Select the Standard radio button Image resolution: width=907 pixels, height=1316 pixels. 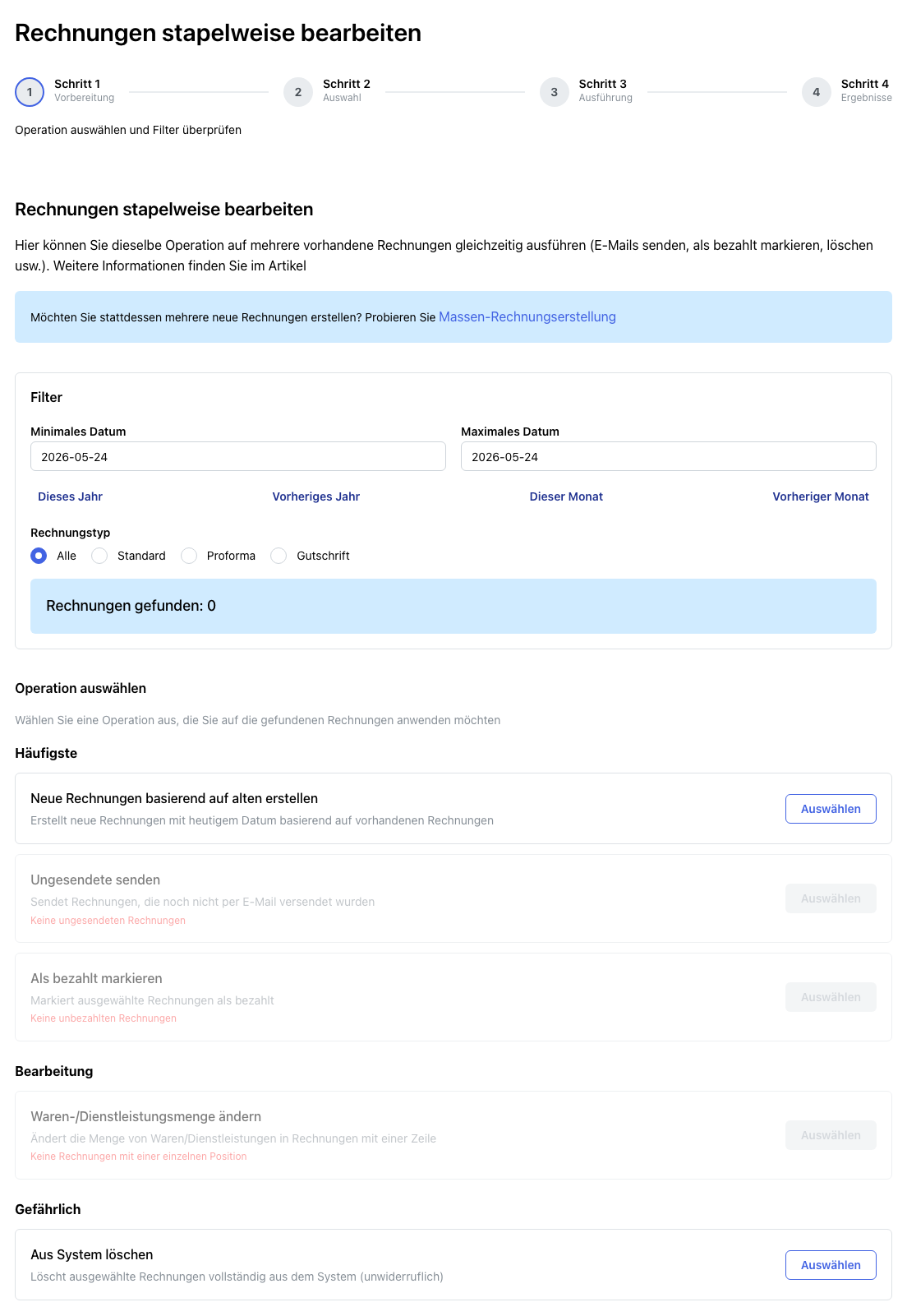(x=99, y=556)
